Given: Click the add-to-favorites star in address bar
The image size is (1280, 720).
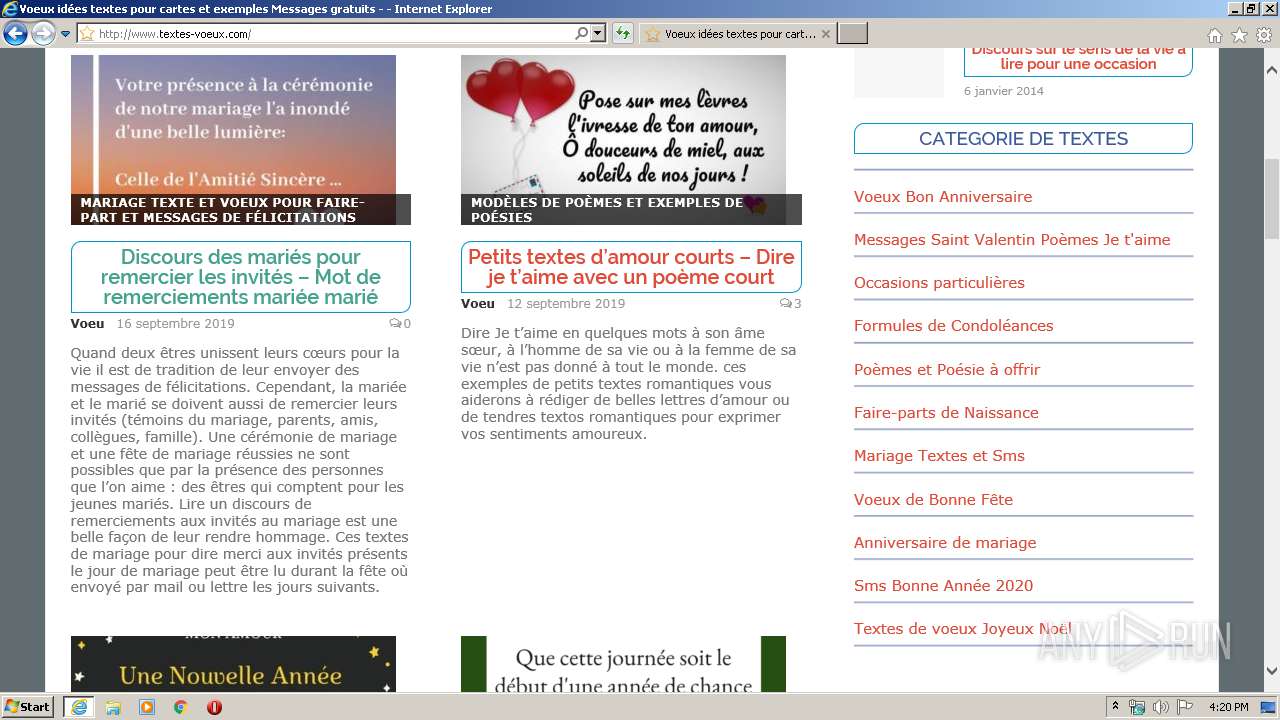Looking at the screenshot, I should (x=87, y=33).
